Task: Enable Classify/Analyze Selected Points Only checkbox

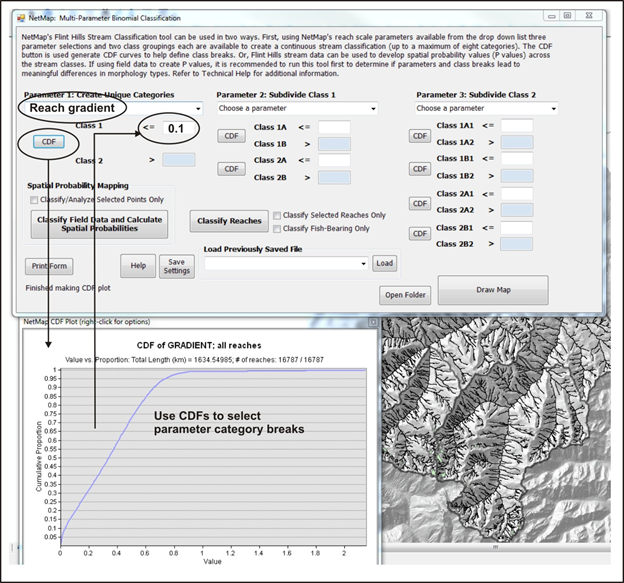Action: pos(35,200)
